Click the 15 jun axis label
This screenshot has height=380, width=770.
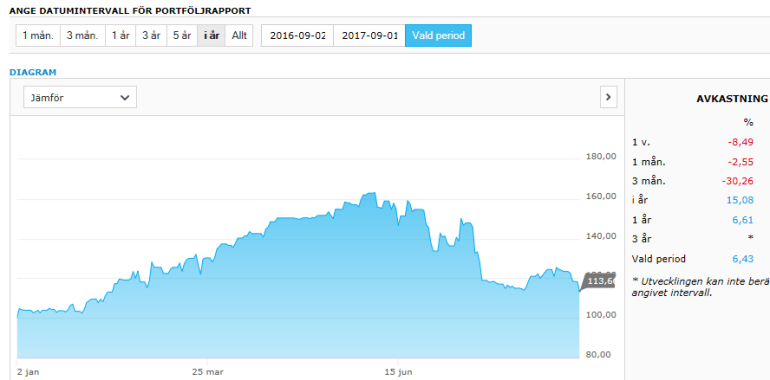click(397, 372)
